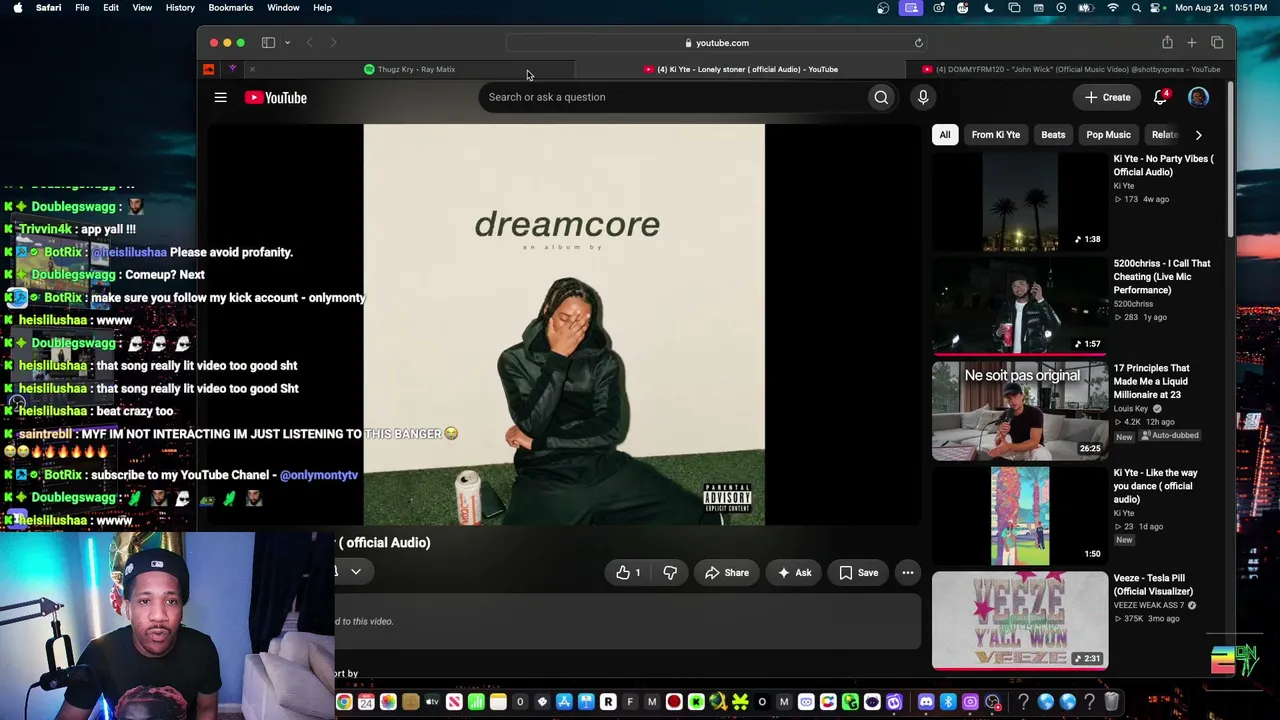Open Chrome from the Dock
Viewport: 1280px width, 720px height.
(344, 702)
